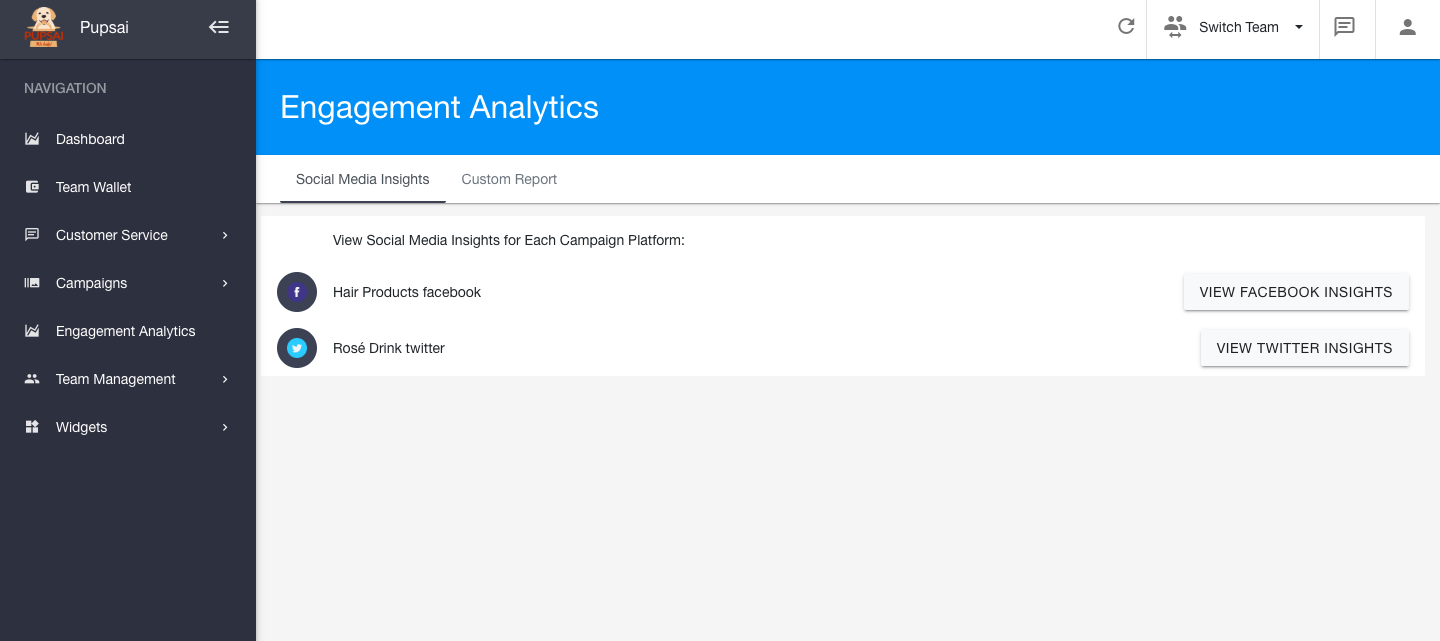The height and width of the screenshot is (641, 1440).
Task: Switch to the Custom Report tab
Action: 509,179
